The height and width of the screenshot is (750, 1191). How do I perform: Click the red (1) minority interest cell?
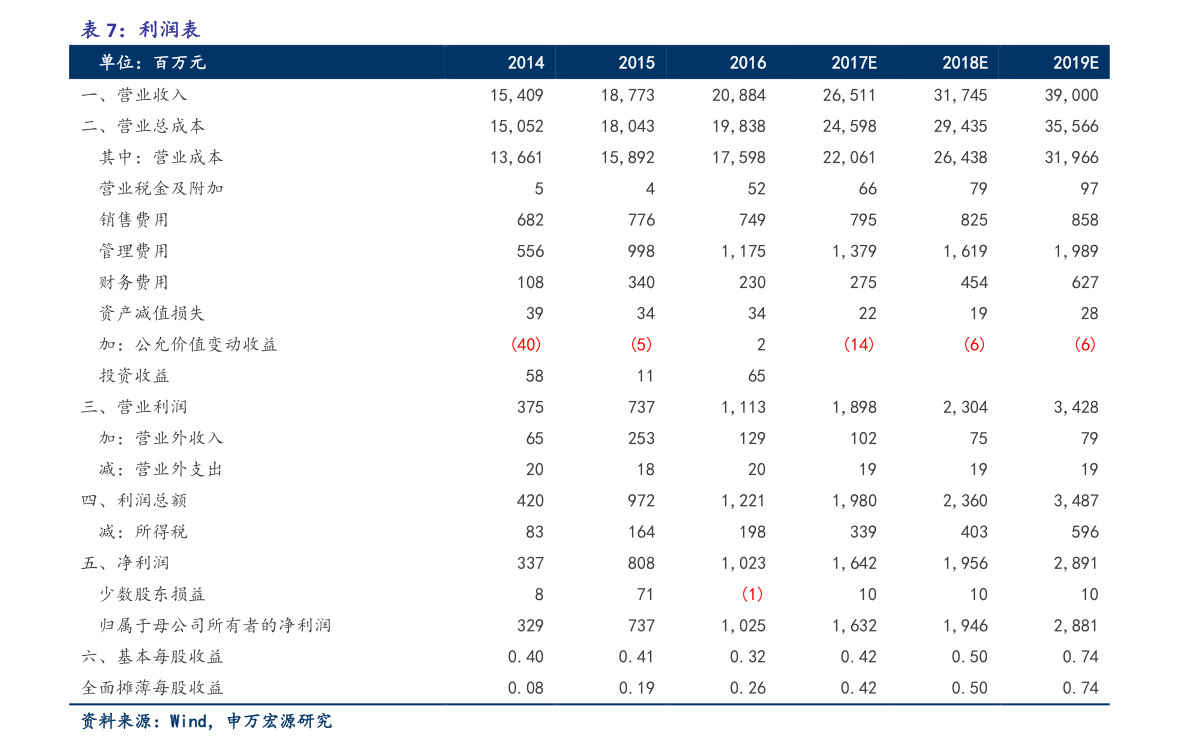(752, 594)
